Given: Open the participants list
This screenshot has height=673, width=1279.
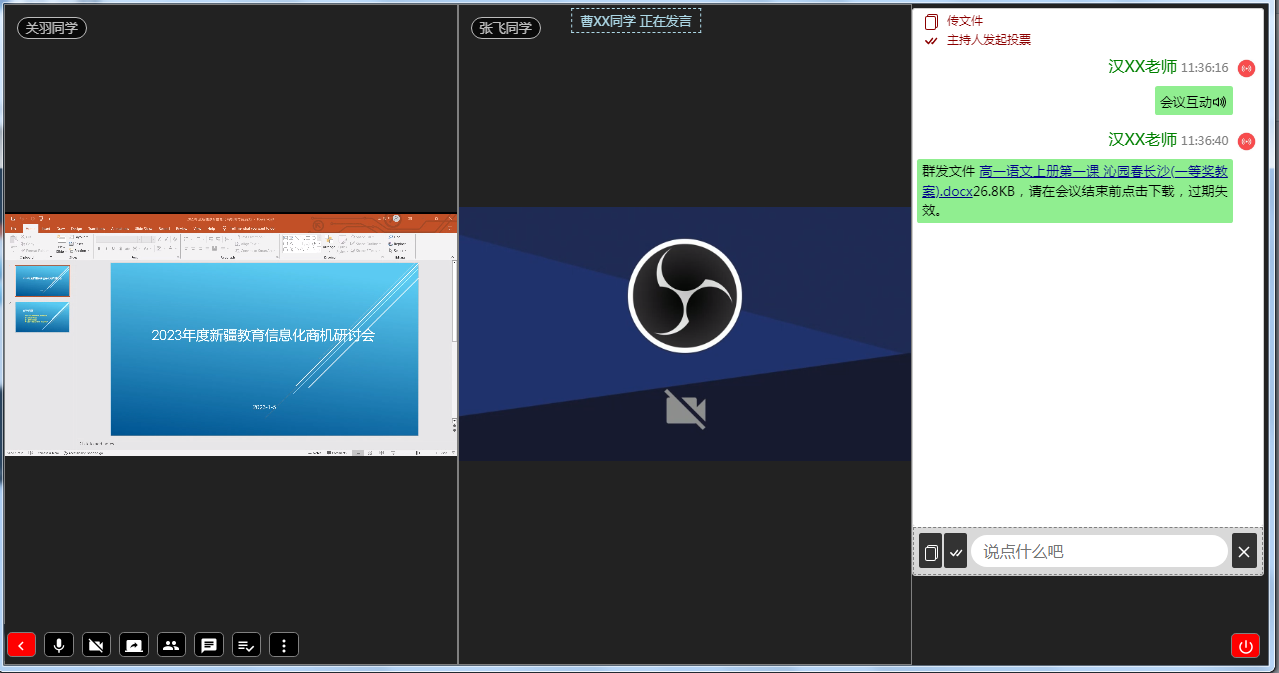Looking at the screenshot, I should pyautogui.click(x=171, y=645).
